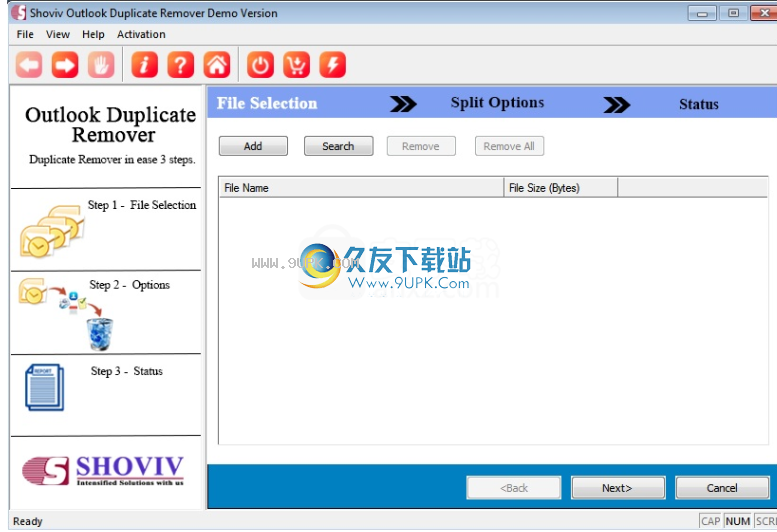
Task: Minimize the Shoviv window
Action: point(702,13)
